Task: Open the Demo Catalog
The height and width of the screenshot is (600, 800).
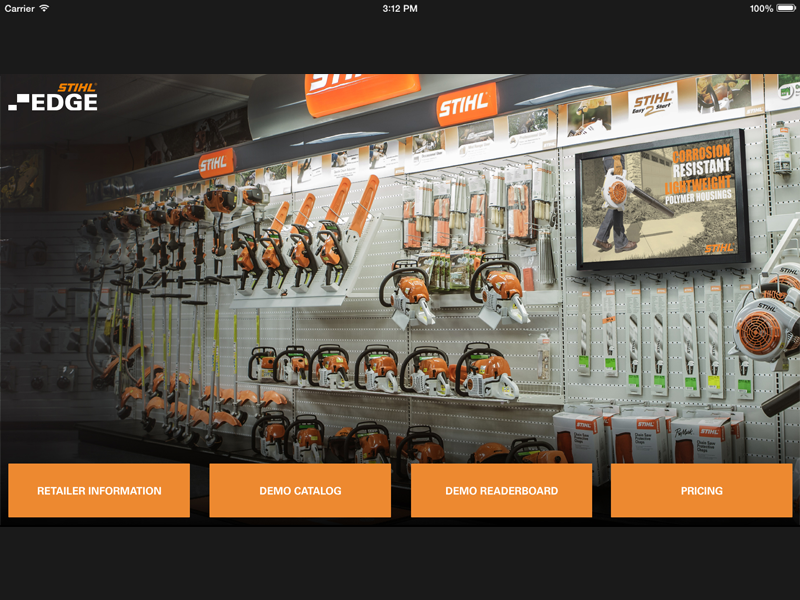Action: (x=300, y=490)
